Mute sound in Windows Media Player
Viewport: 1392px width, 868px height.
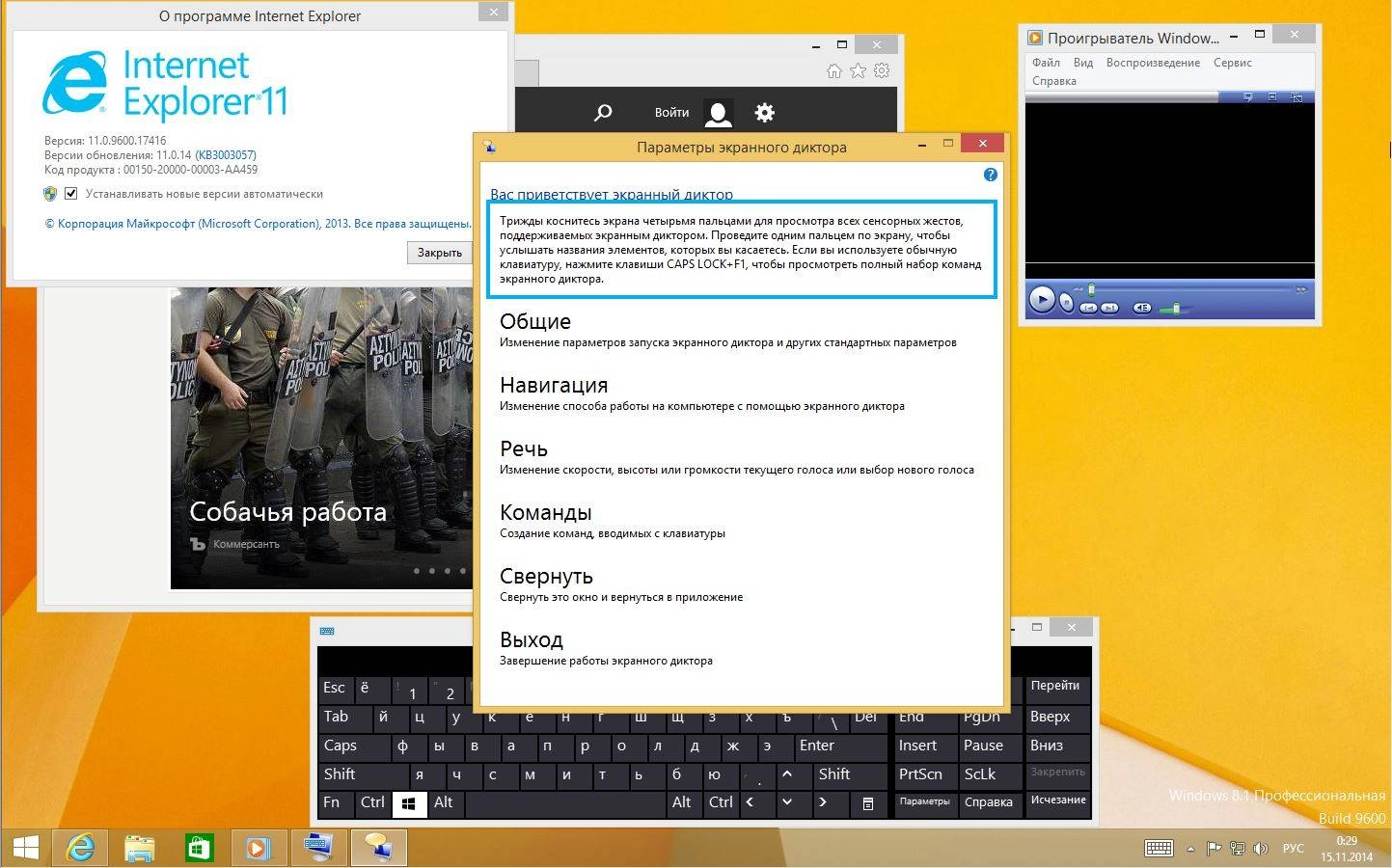[x=1142, y=308]
